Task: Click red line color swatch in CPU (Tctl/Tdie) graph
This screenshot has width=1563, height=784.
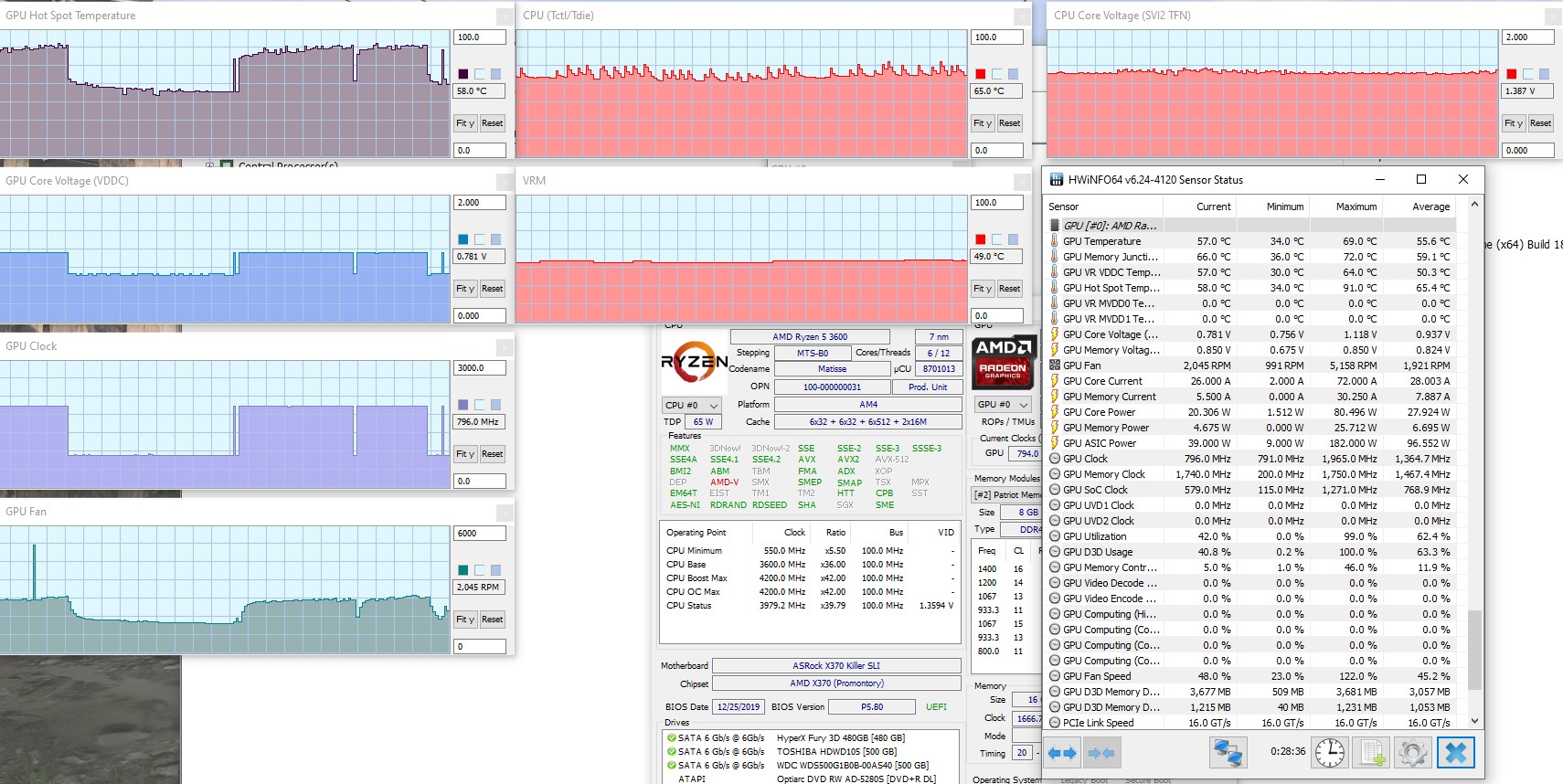Action: point(981,74)
